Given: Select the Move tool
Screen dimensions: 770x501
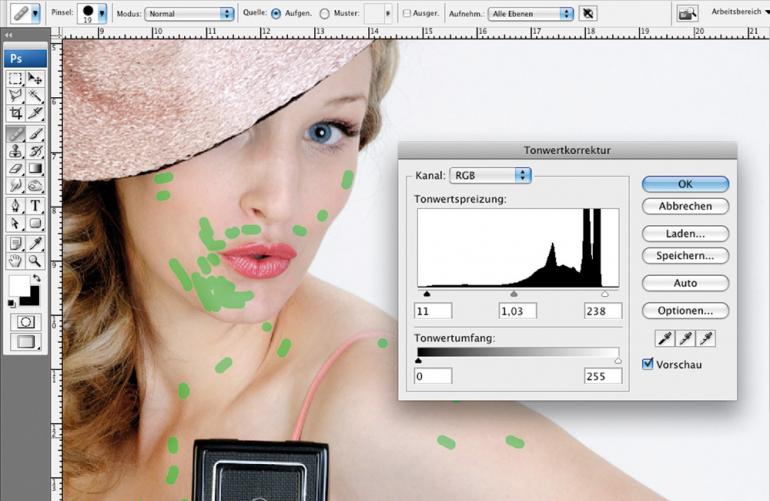Looking at the screenshot, I should click(35, 79).
